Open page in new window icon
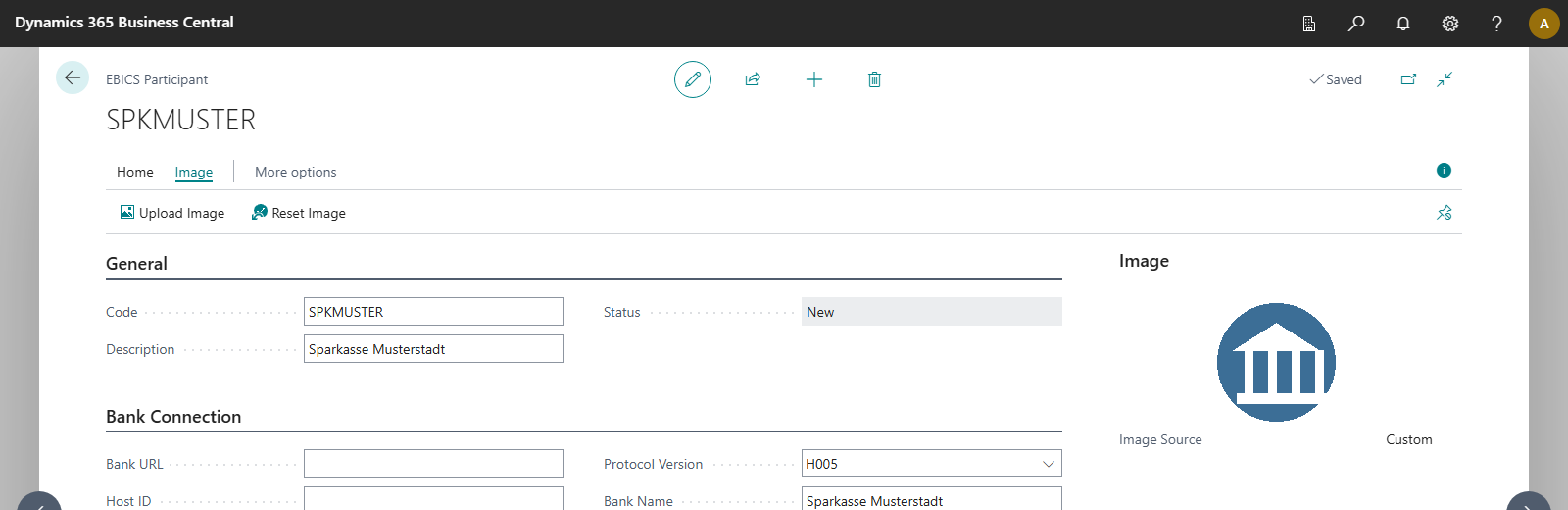Screen dimensions: 1568x510 [1408, 79]
